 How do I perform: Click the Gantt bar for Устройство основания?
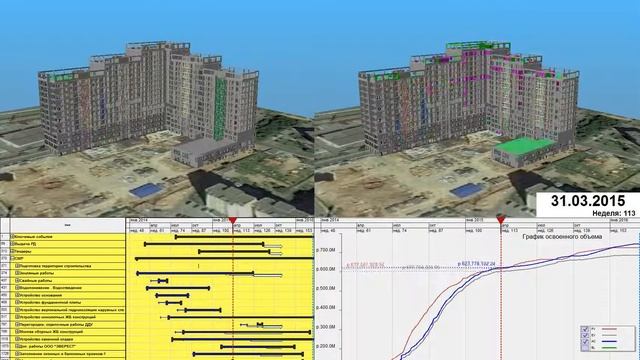[x=172, y=295]
